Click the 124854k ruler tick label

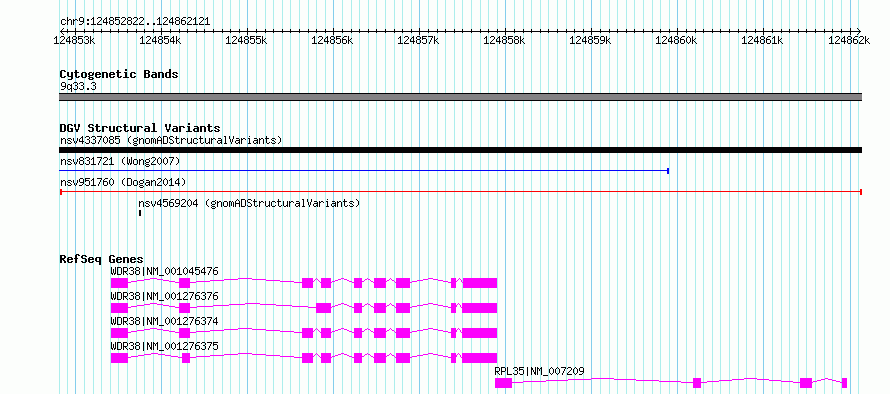(x=160, y=40)
